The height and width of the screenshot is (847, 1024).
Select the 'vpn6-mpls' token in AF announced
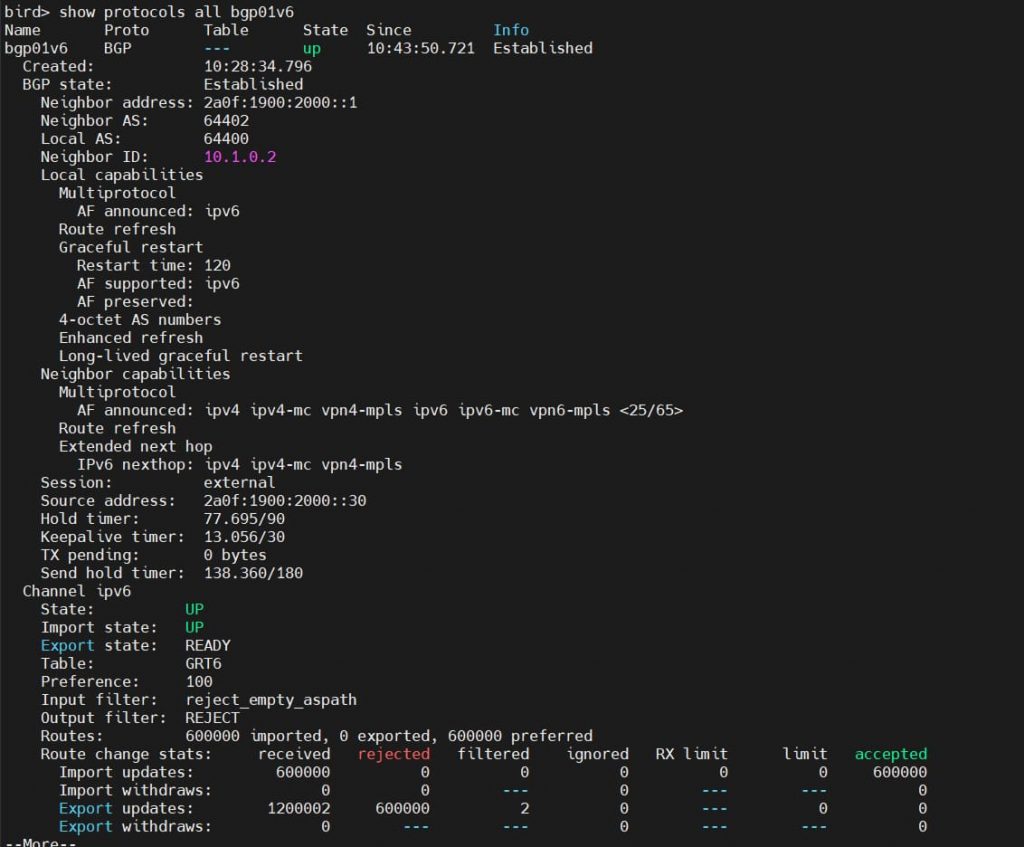[569, 411]
